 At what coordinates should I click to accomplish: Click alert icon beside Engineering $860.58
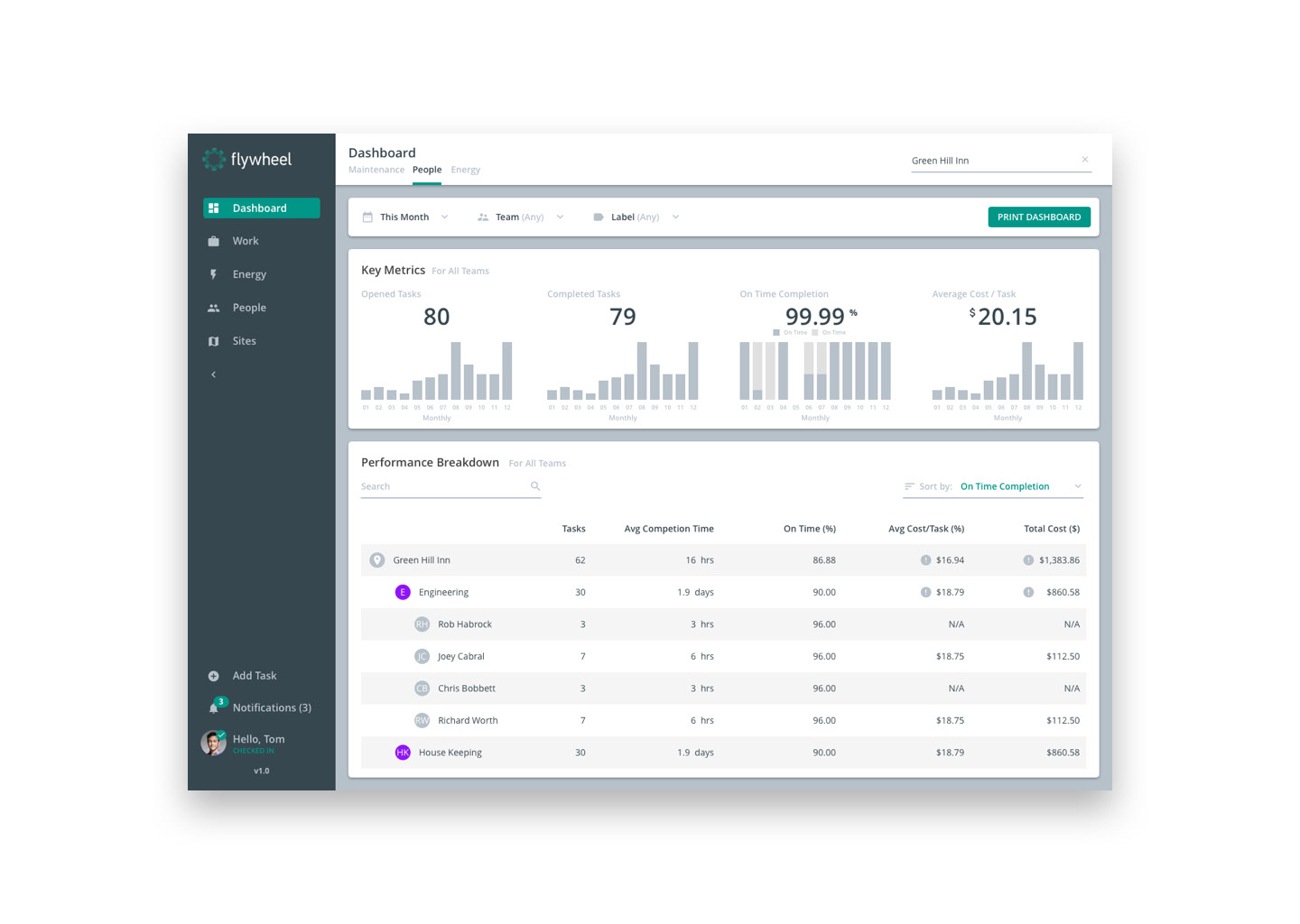click(1028, 592)
